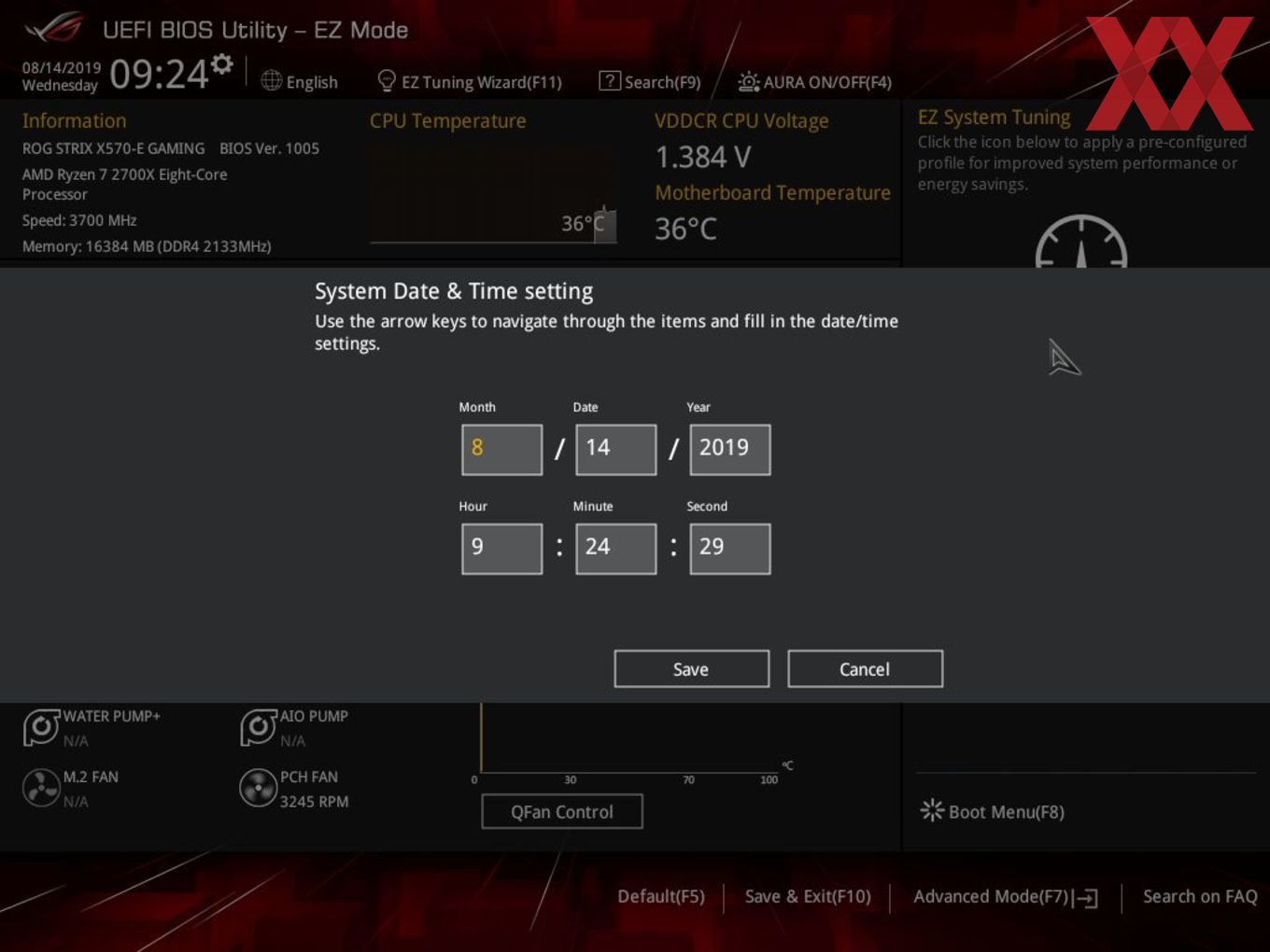
Task: Load Default(F5) settings
Action: click(661, 897)
